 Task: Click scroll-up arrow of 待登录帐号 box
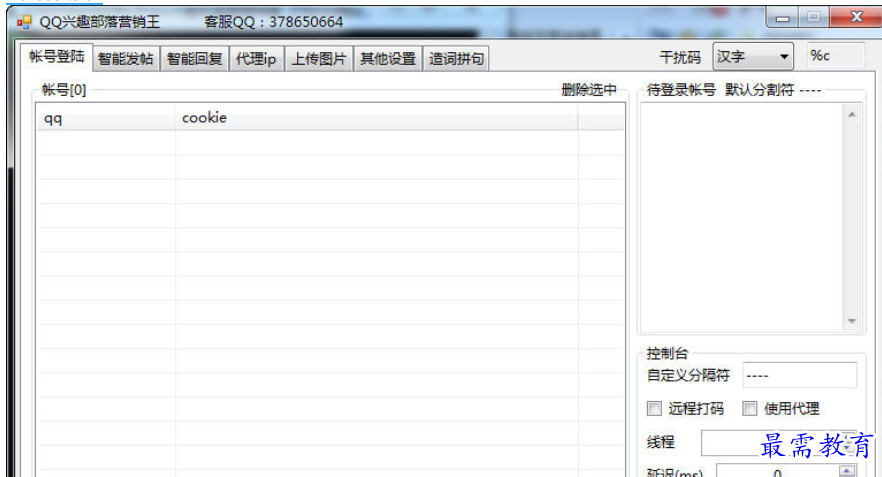pyautogui.click(x=852, y=114)
